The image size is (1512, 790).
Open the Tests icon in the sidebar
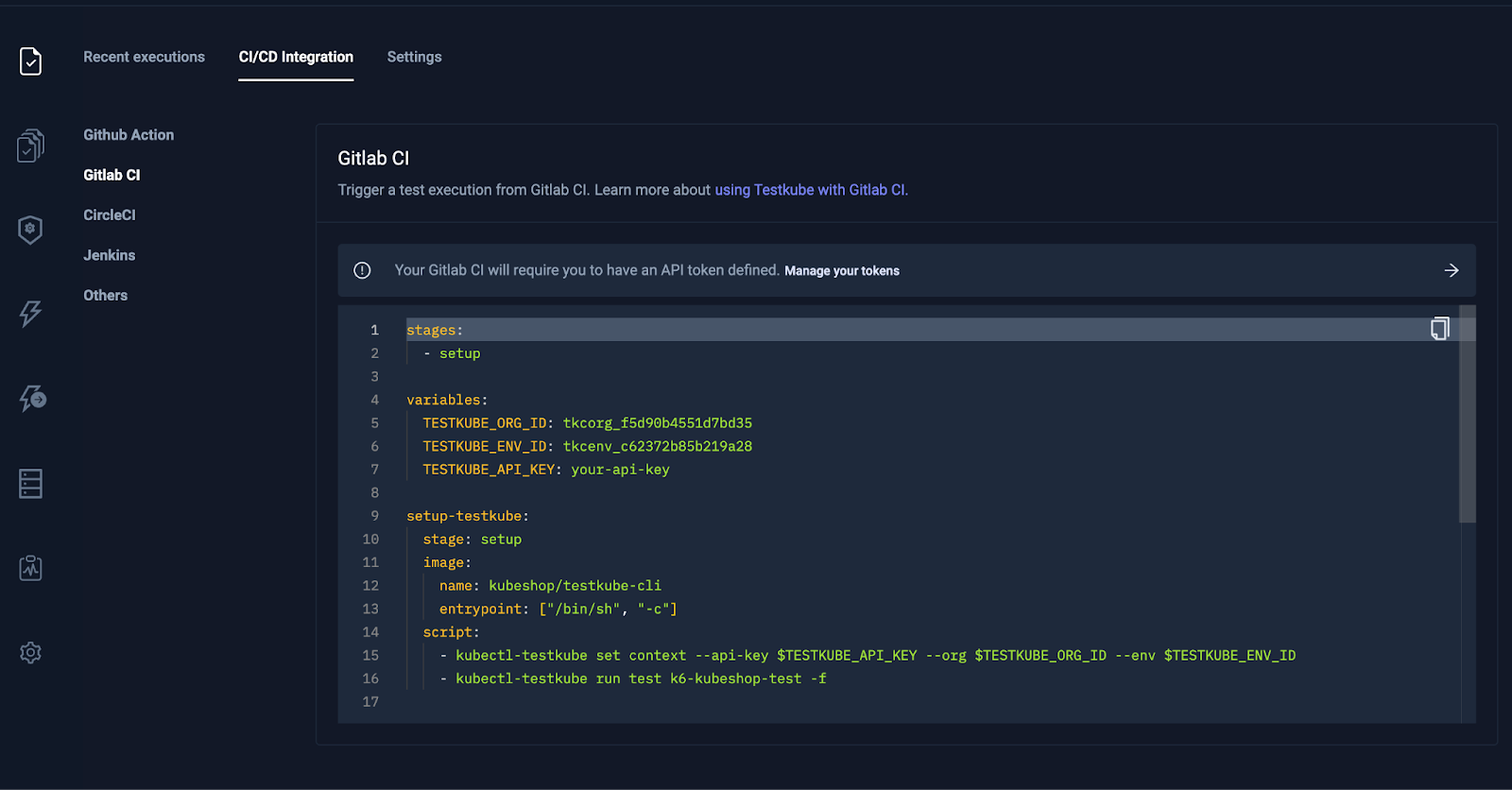click(30, 61)
